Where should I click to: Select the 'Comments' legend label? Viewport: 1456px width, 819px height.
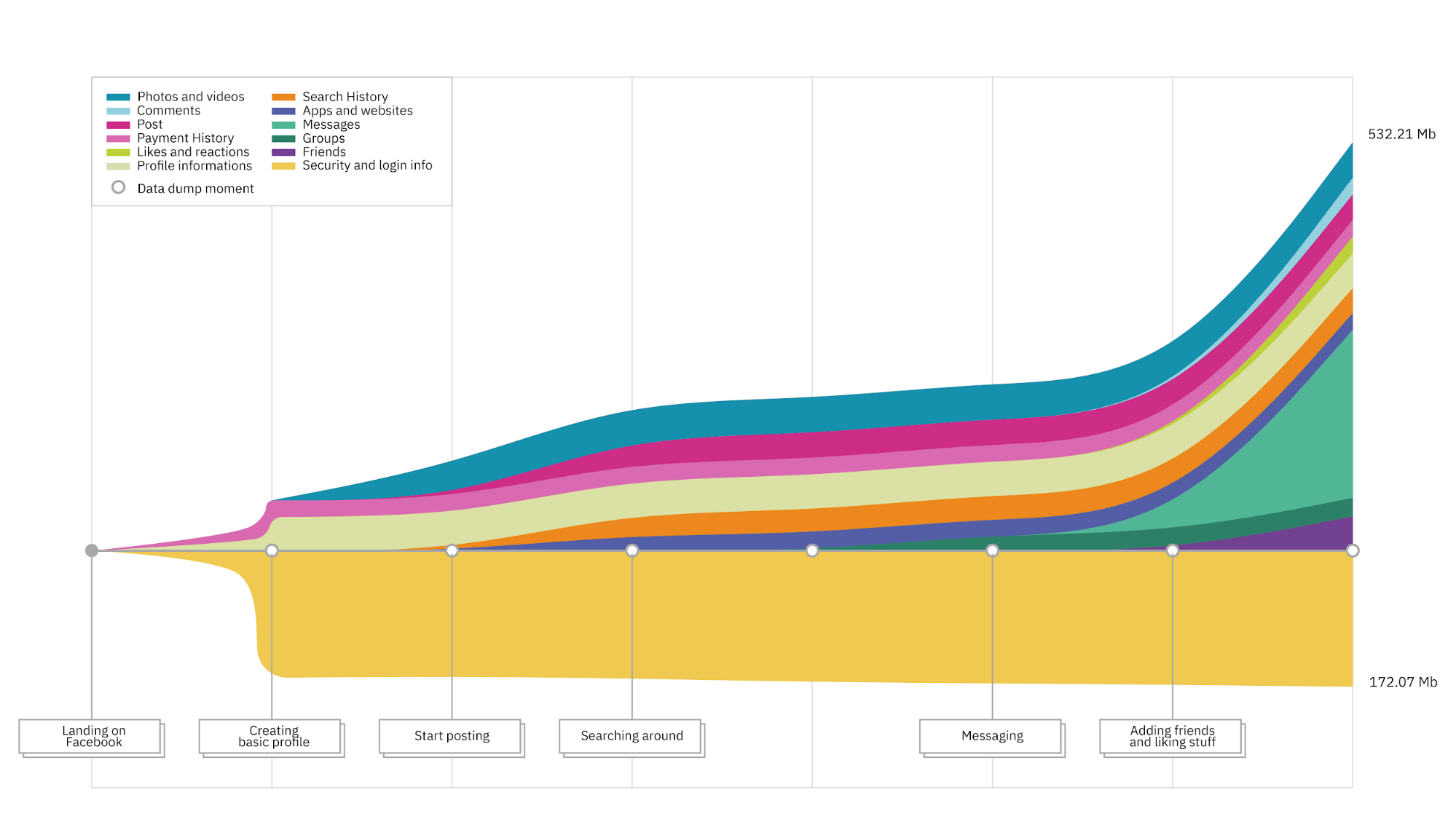[168, 111]
